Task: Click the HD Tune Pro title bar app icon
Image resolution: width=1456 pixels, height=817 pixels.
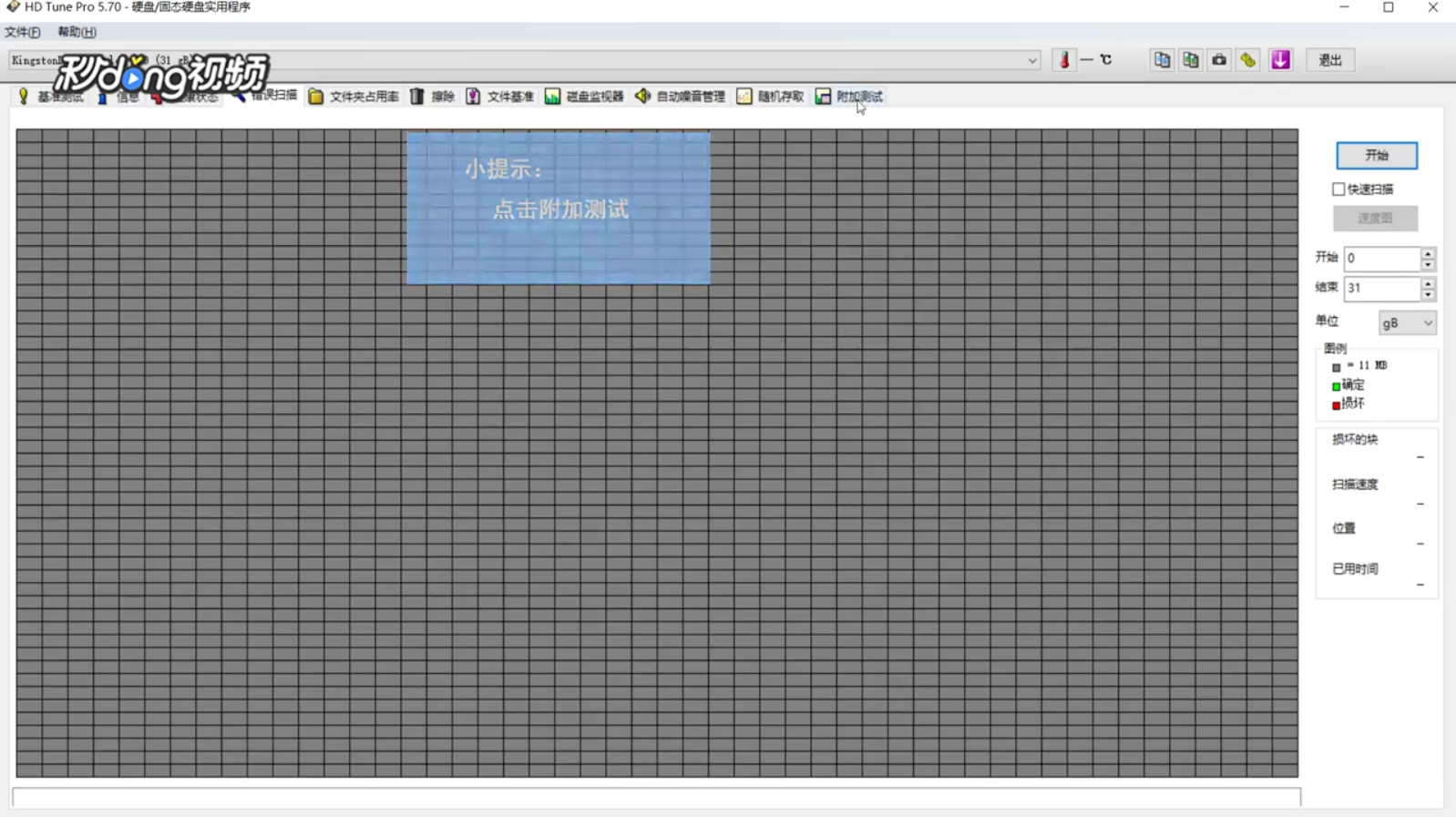Action: [13, 7]
